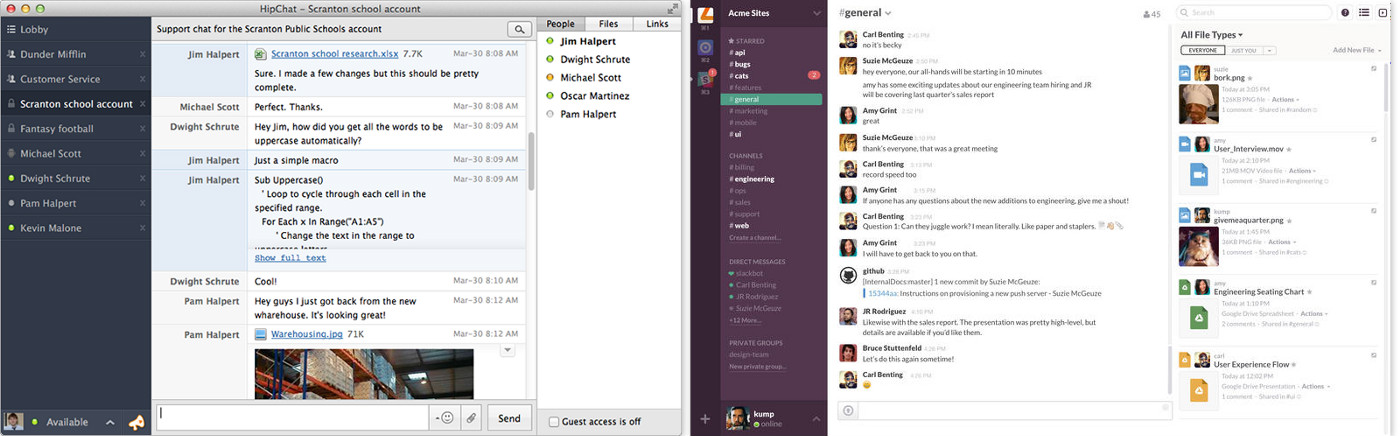Click the Scranton school research.xlsx file icon
The height and width of the screenshot is (436, 1400).
[260, 55]
